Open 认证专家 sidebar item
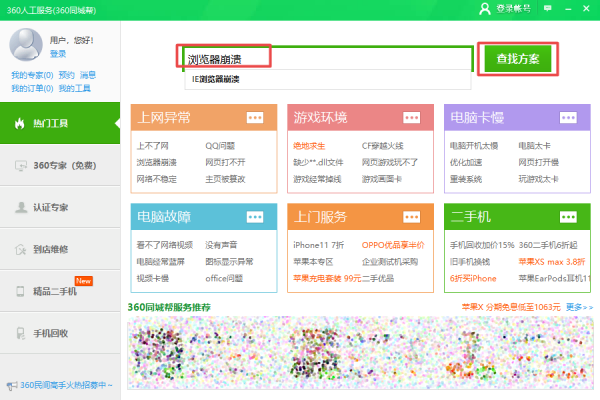The width and height of the screenshot is (600, 400). (x=60, y=207)
